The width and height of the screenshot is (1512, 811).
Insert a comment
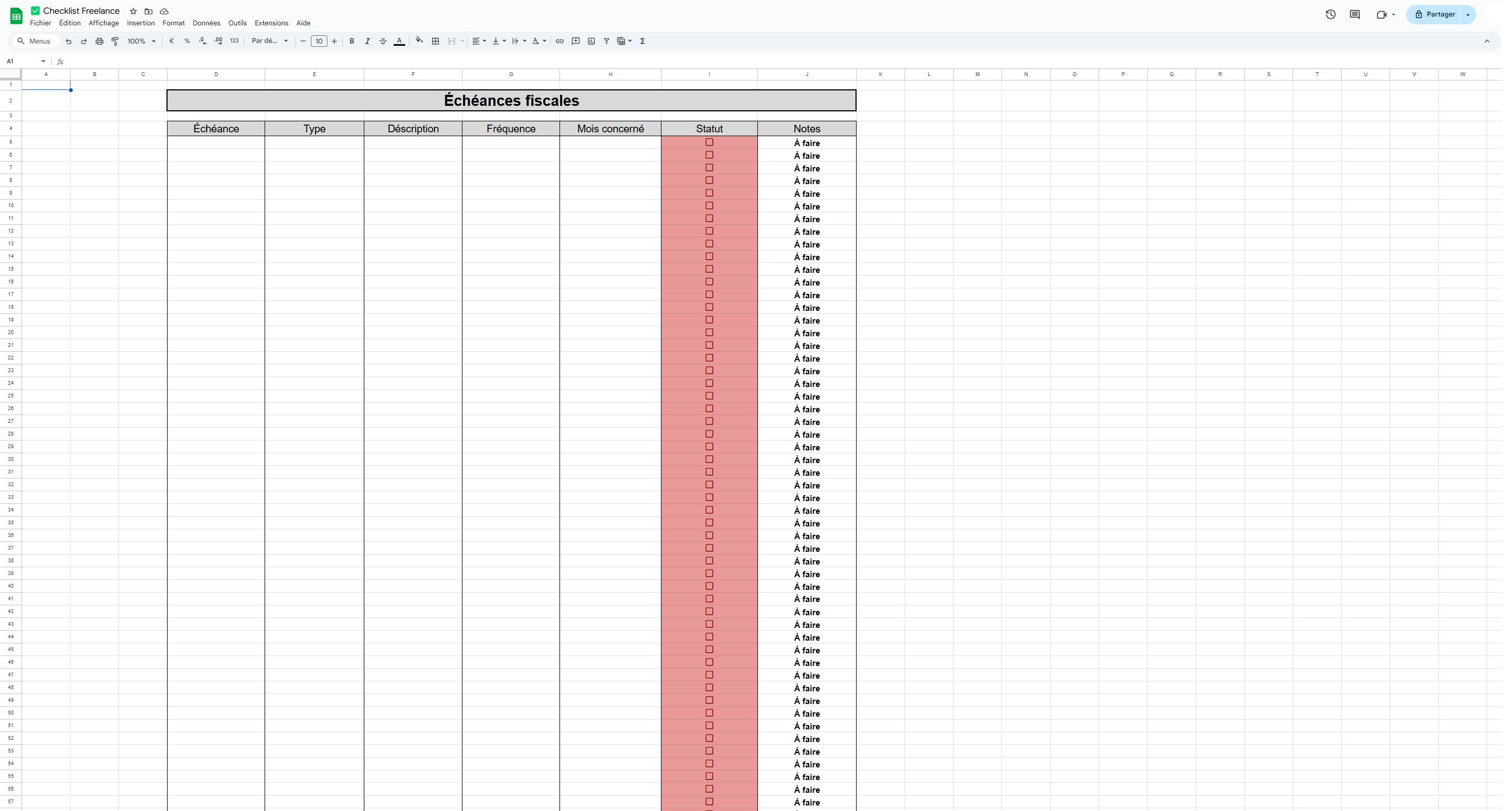pos(576,41)
